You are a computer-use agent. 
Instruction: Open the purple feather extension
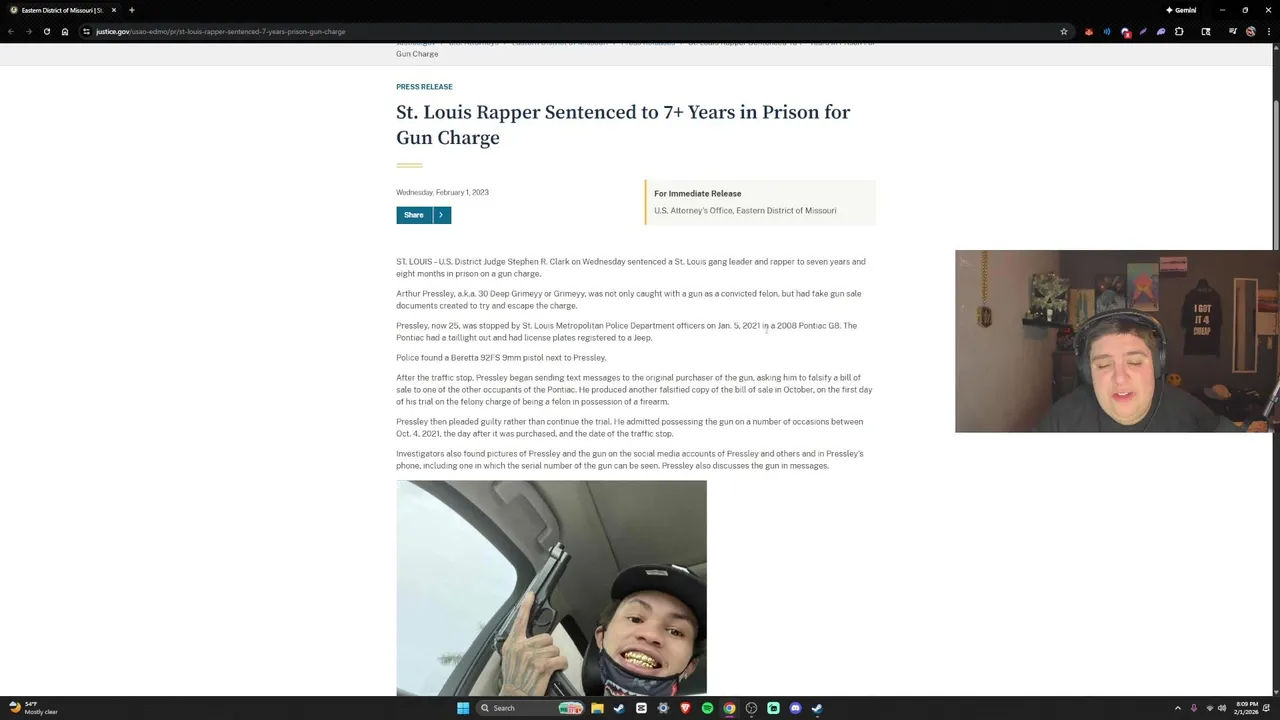pyautogui.click(x=1143, y=31)
